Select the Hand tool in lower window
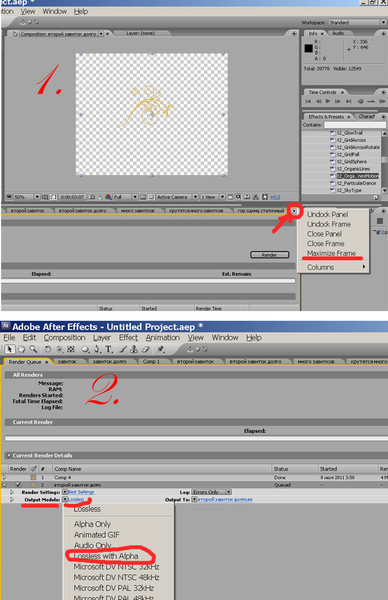388x600 pixels. tap(21, 349)
